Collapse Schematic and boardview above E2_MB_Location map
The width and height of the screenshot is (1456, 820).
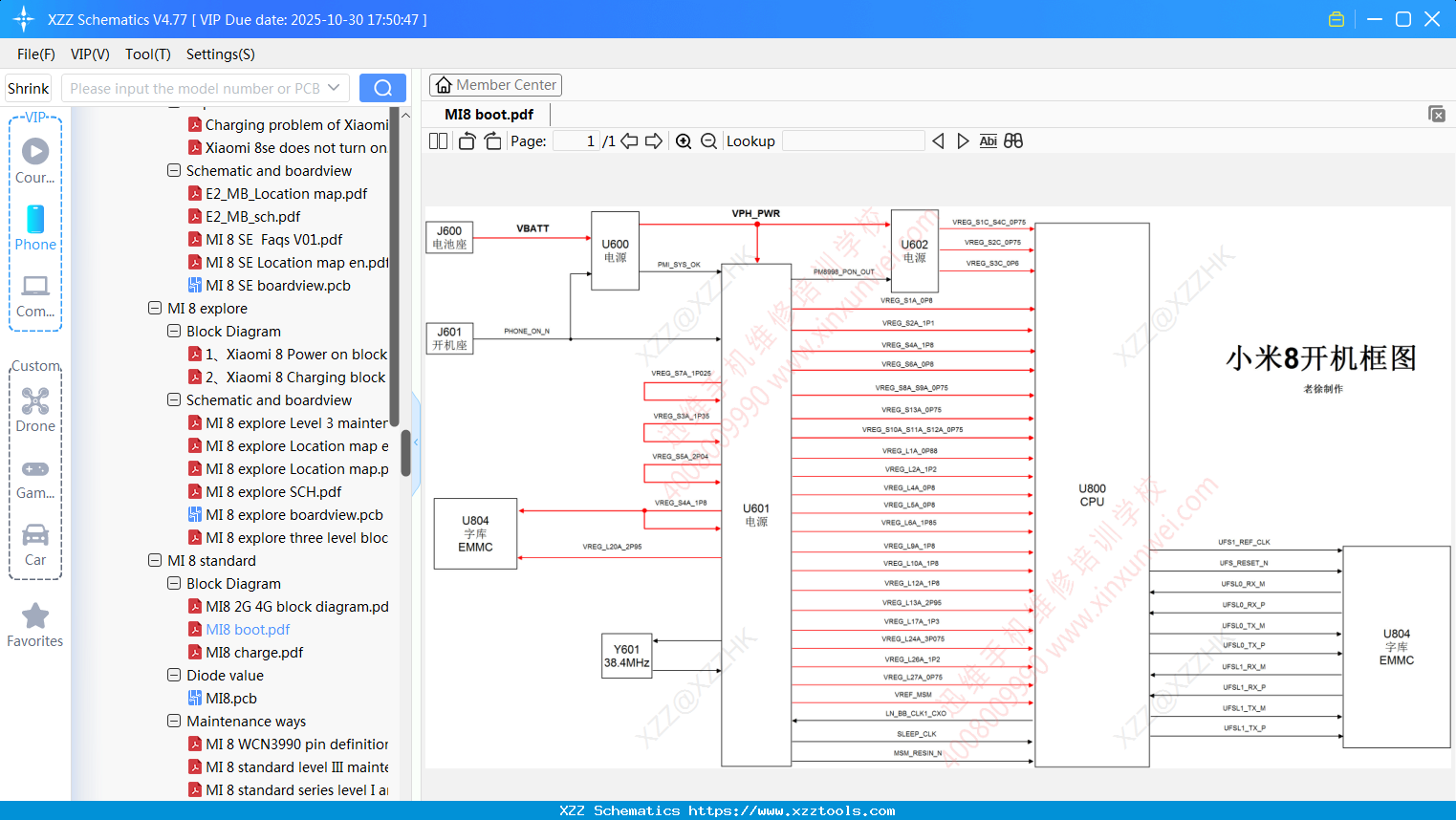[174, 170]
